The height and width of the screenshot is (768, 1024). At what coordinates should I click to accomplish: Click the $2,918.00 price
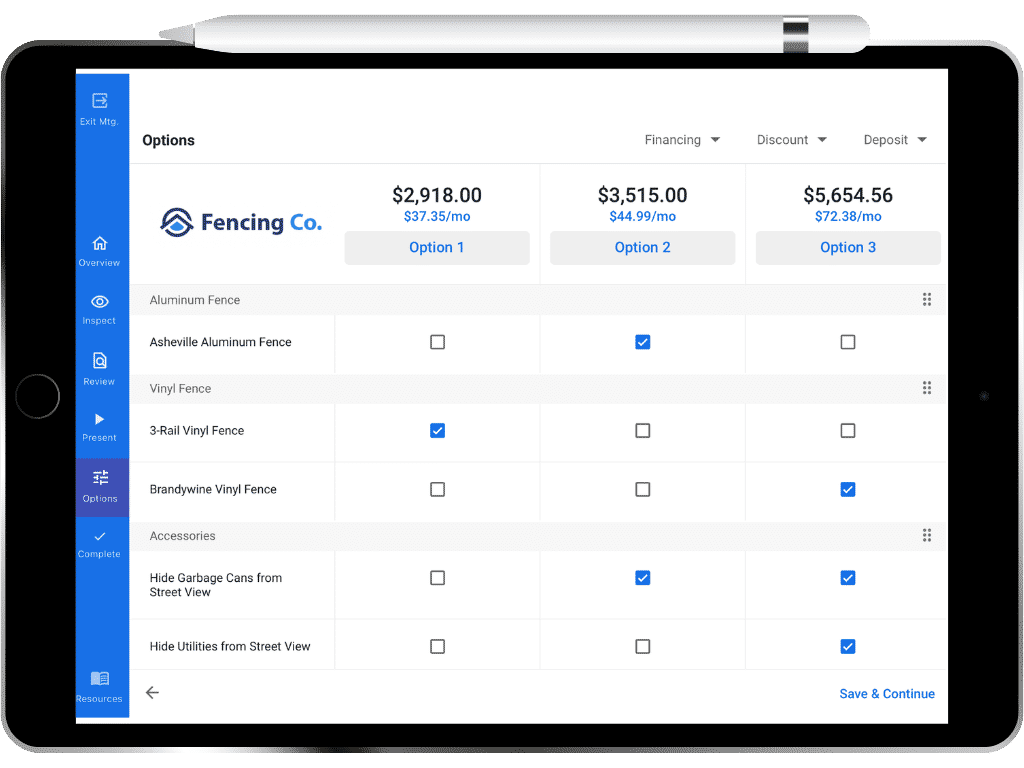(x=437, y=195)
